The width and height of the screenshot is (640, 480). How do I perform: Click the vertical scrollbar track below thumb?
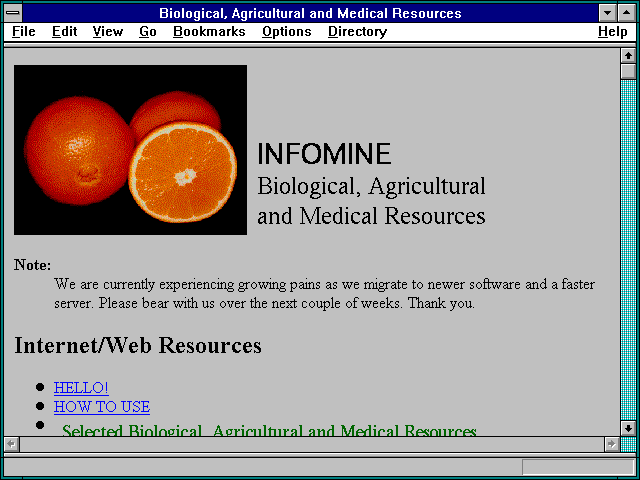[x=628, y=250]
